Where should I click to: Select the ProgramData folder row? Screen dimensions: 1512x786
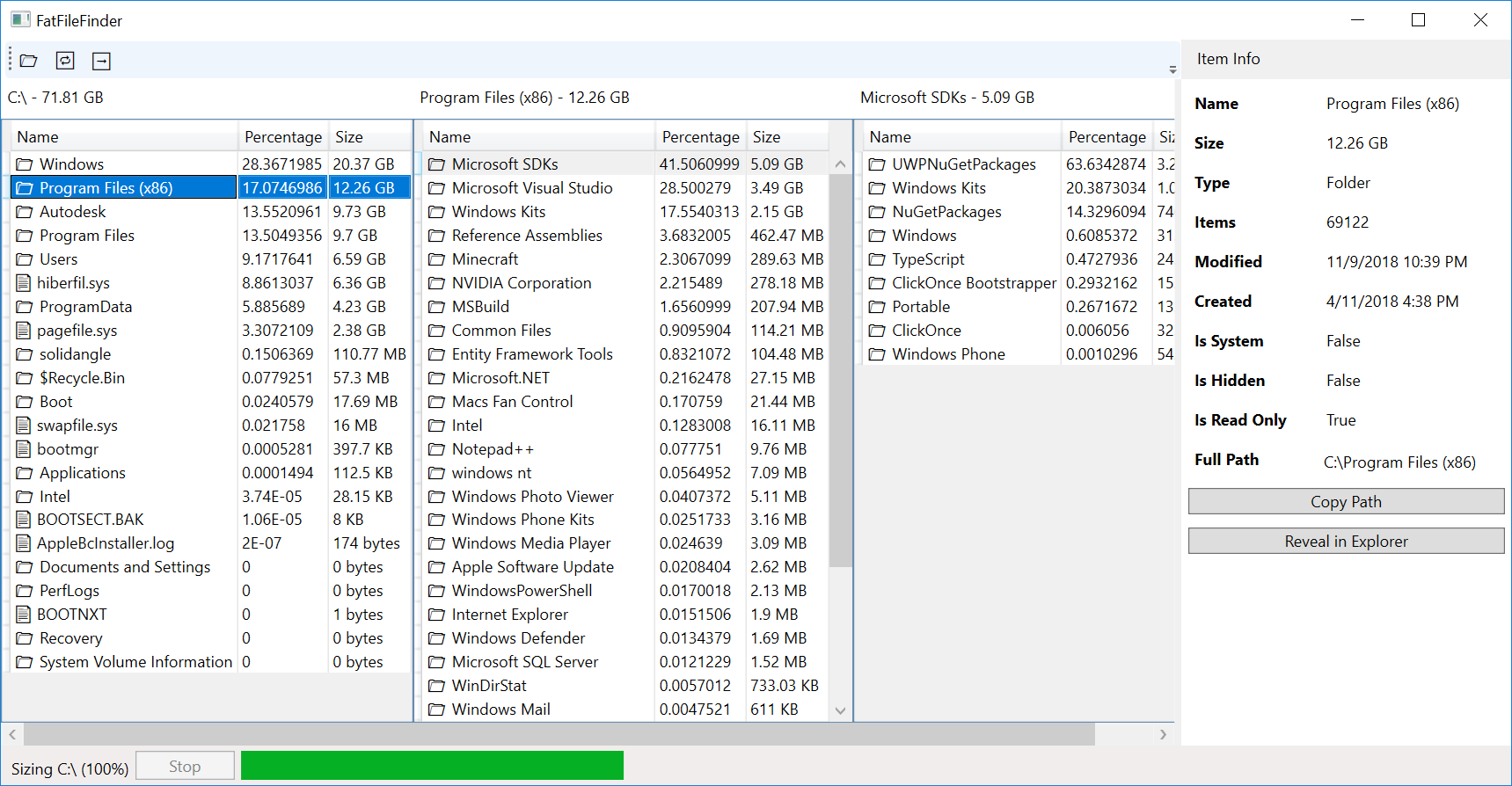click(x=211, y=307)
